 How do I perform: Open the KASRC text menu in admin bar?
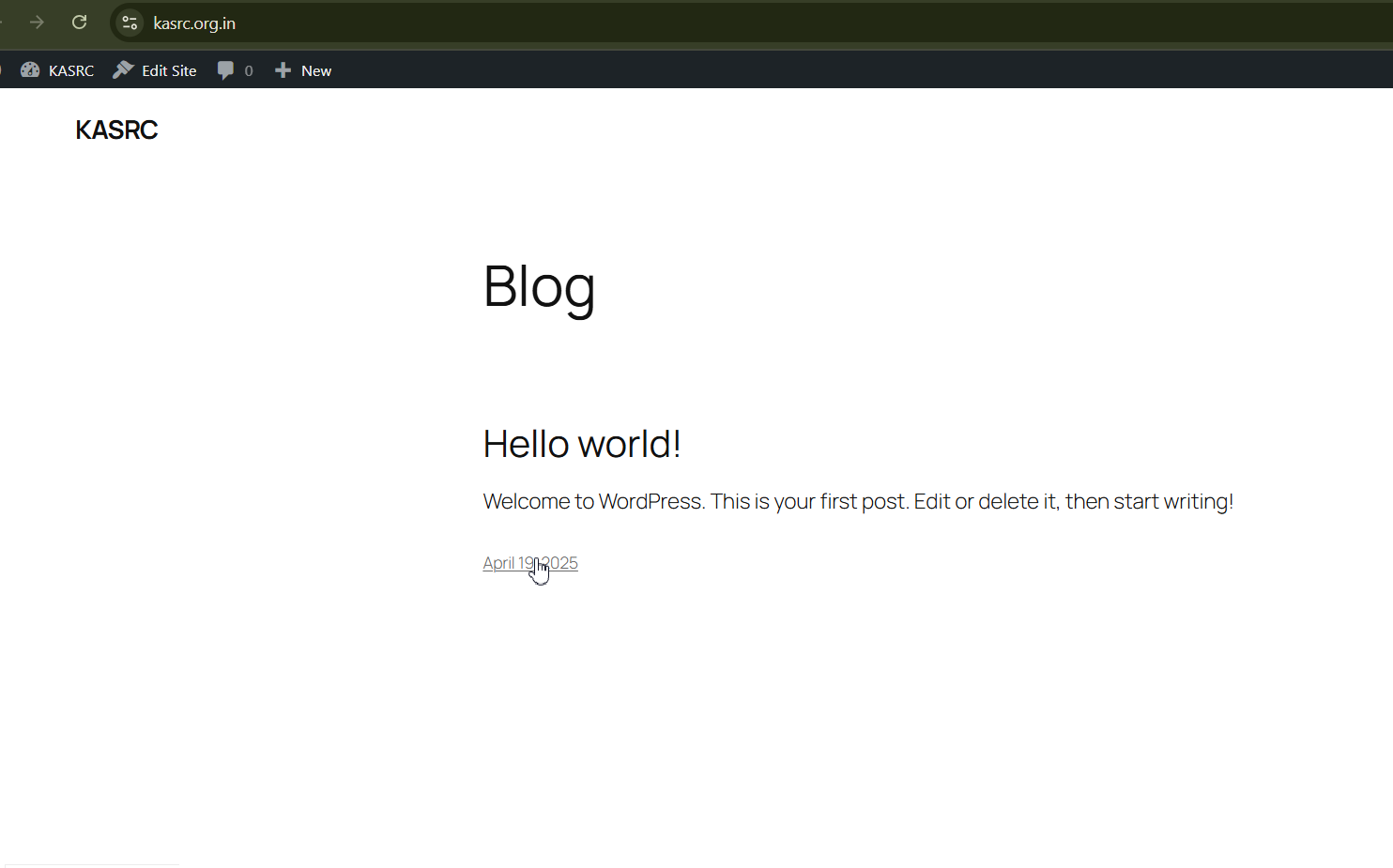[x=71, y=71]
